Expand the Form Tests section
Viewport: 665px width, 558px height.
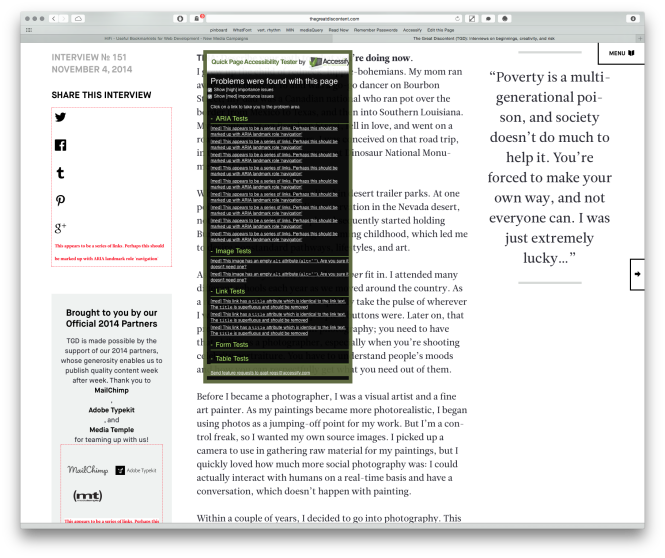tap(231, 345)
